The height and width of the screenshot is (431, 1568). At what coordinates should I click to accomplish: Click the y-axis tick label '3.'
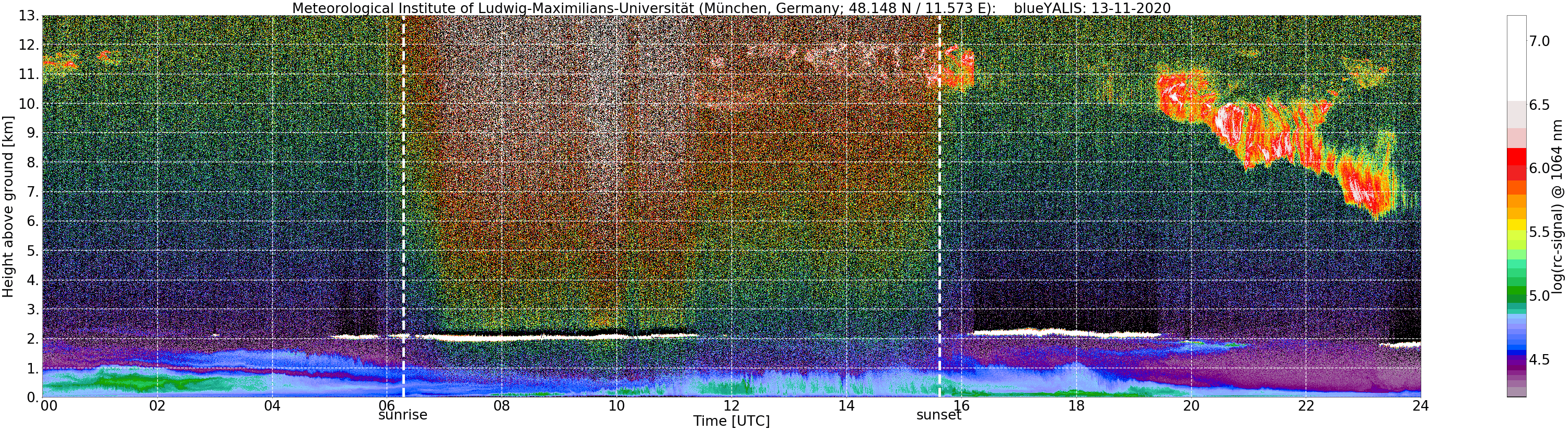[32, 309]
